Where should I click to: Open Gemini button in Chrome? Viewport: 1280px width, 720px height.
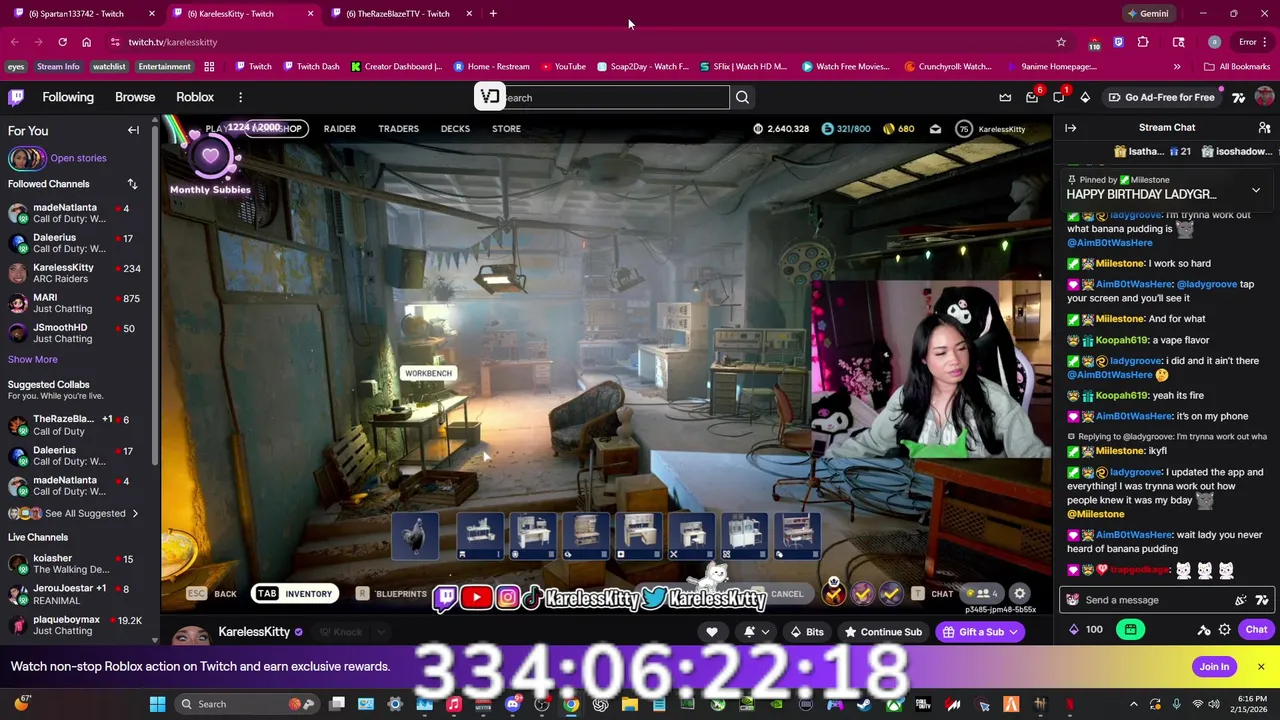click(x=1148, y=13)
